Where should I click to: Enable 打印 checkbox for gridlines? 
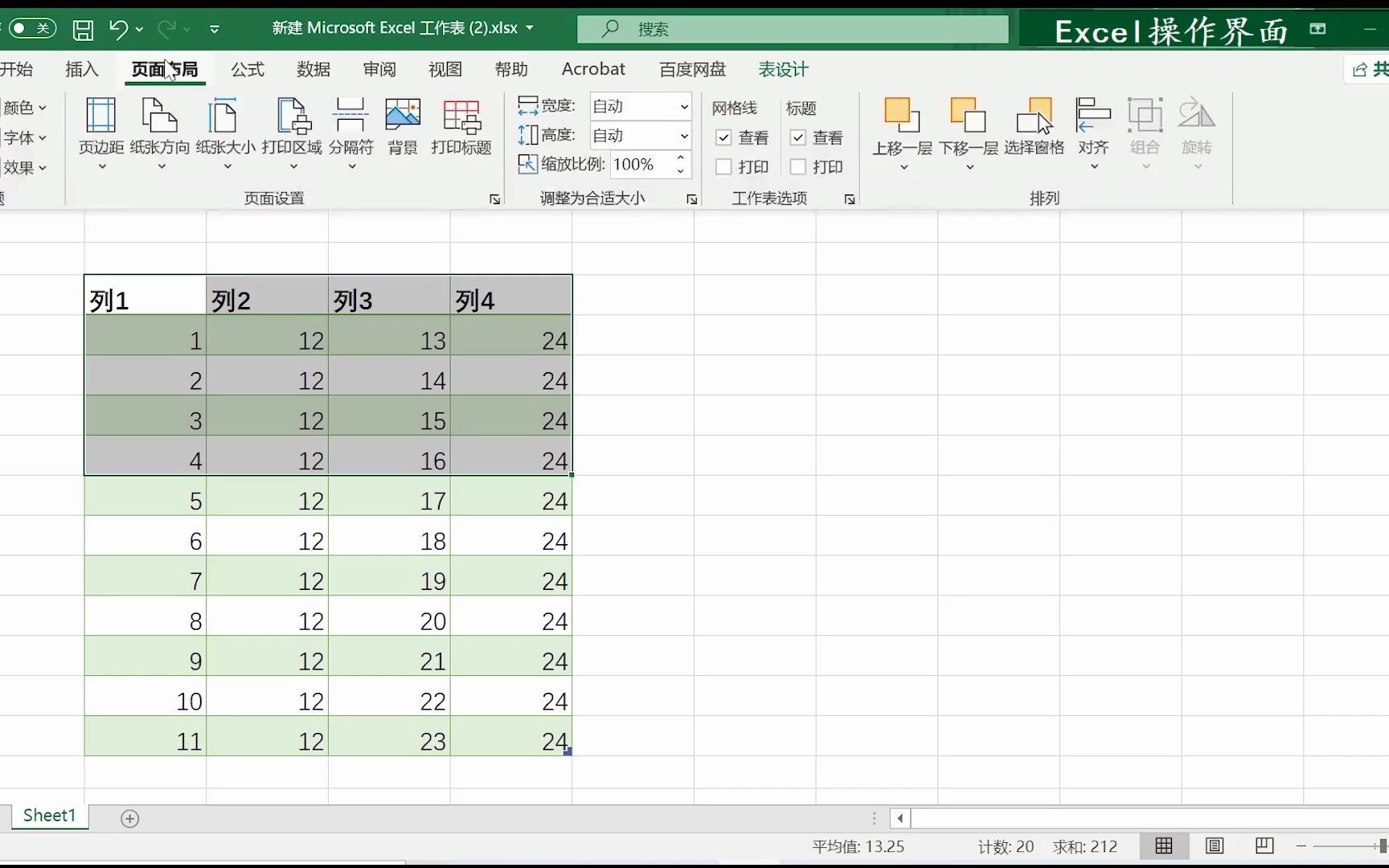pos(723,166)
